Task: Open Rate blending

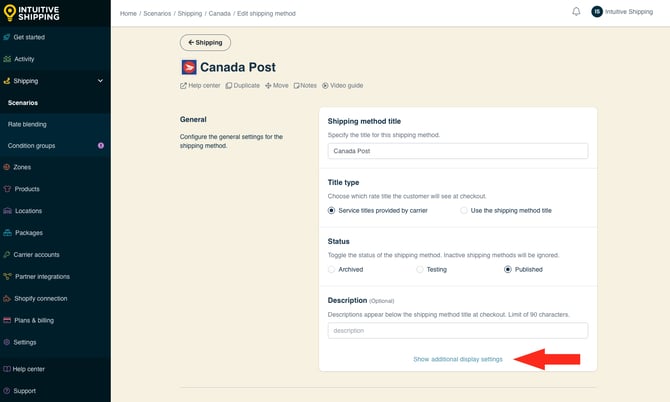Action: (27, 124)
